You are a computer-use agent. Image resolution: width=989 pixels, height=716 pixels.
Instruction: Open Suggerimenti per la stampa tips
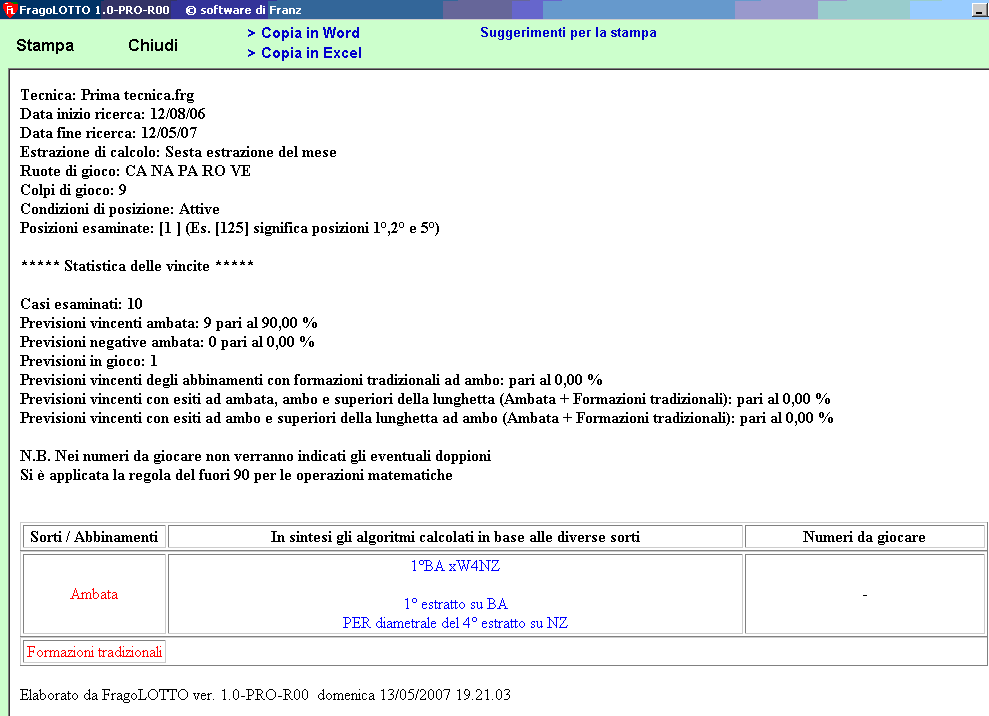point(568,33)
